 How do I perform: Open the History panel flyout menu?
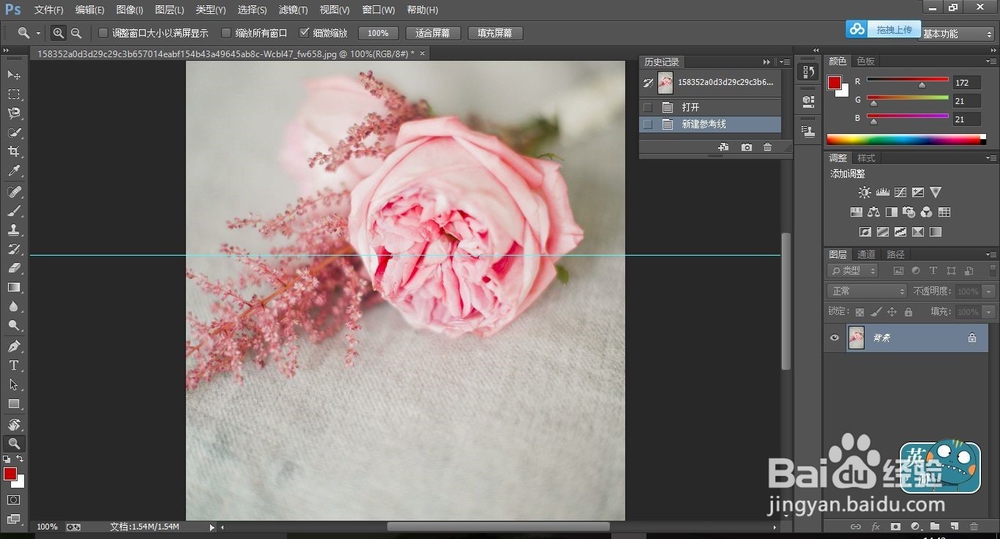tap(784, 62)
